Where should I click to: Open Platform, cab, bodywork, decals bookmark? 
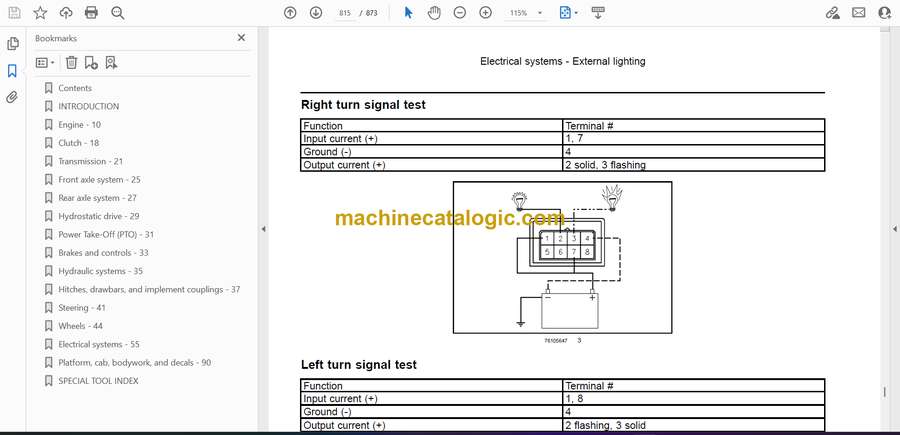[134, 363]
